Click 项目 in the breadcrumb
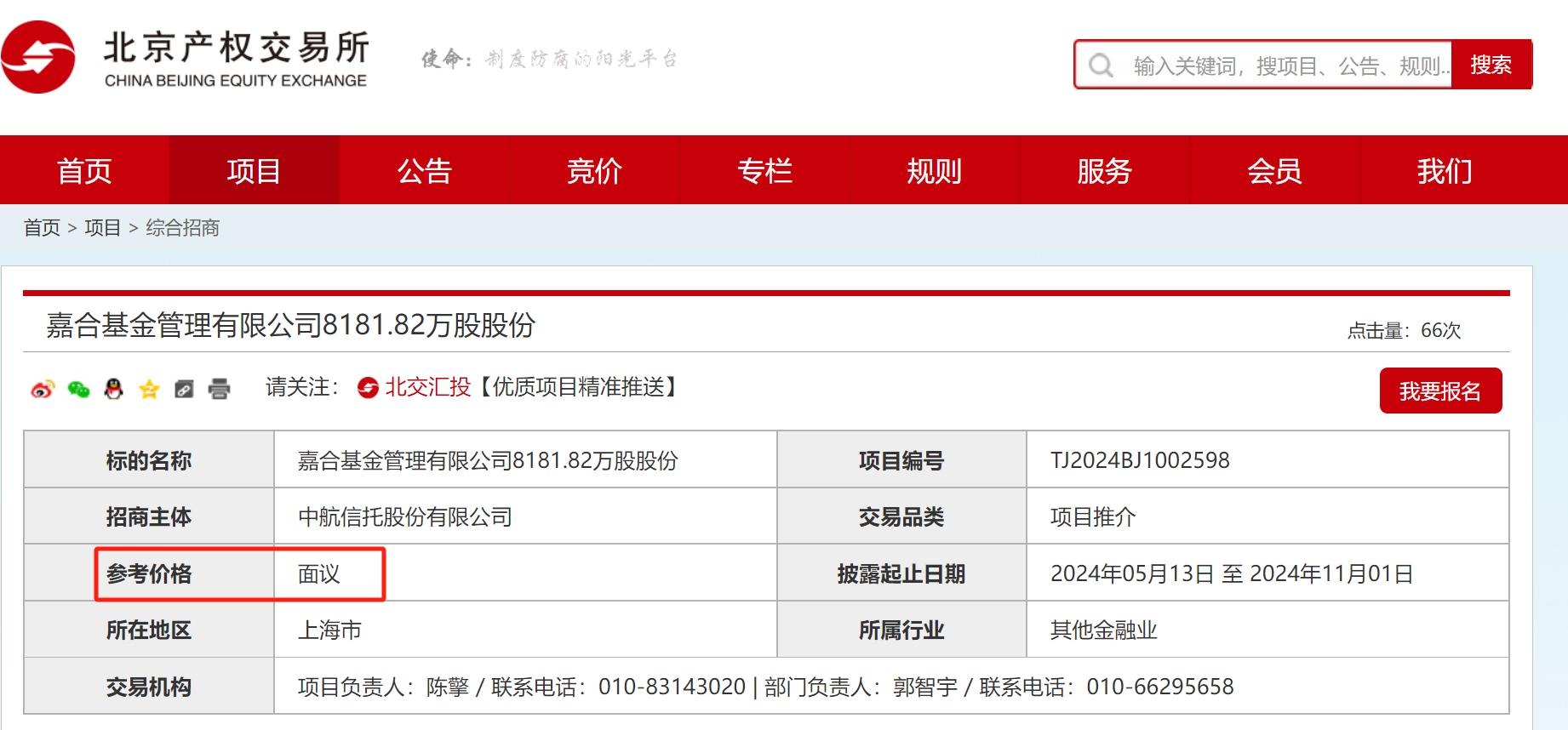1568x730 pixels. point(103,228)
